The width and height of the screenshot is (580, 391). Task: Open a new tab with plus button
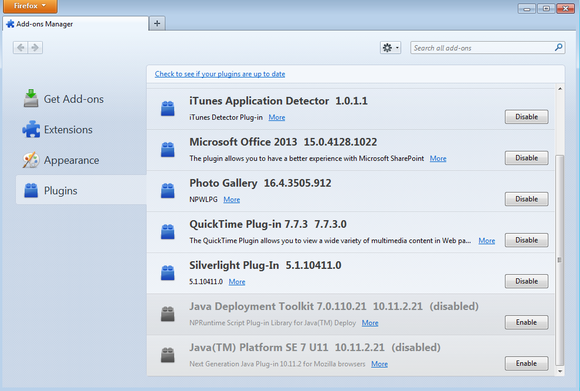[x=157, y=23]
